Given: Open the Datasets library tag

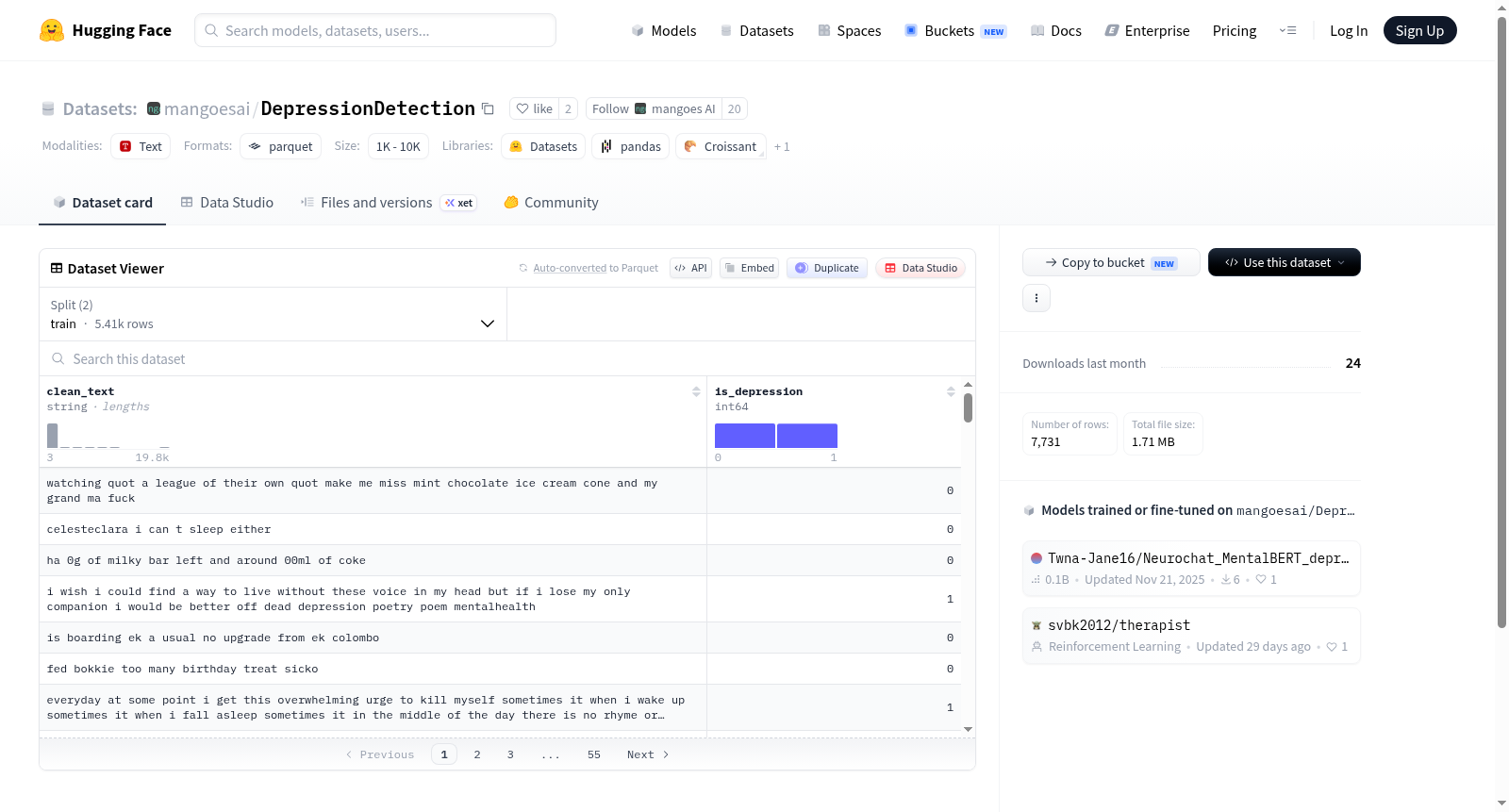Looking at the screenshot, I should 543,146.
